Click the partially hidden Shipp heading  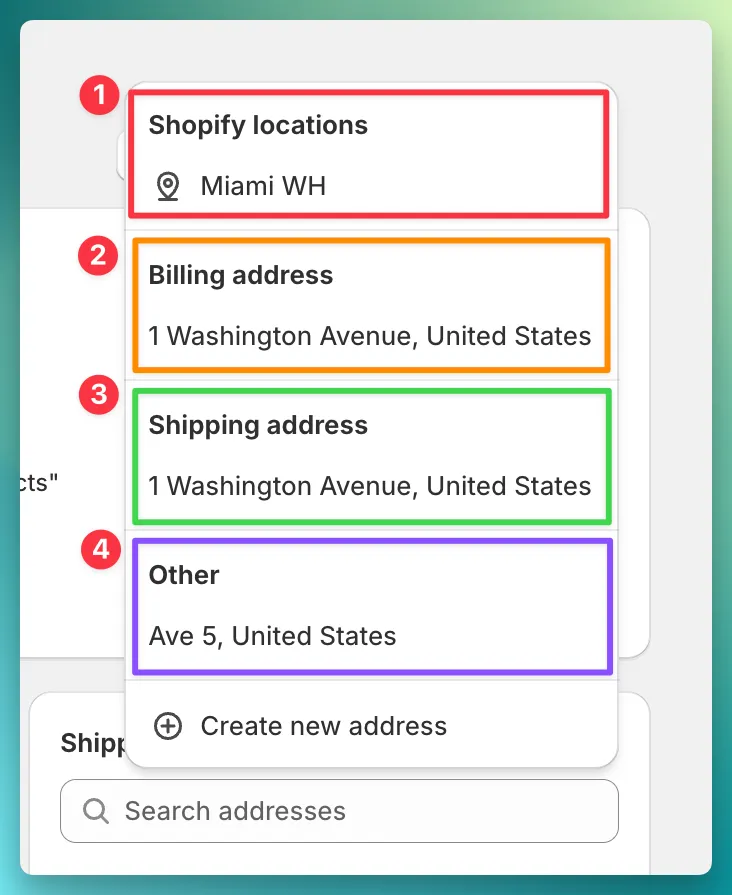(x=93, y=743)
